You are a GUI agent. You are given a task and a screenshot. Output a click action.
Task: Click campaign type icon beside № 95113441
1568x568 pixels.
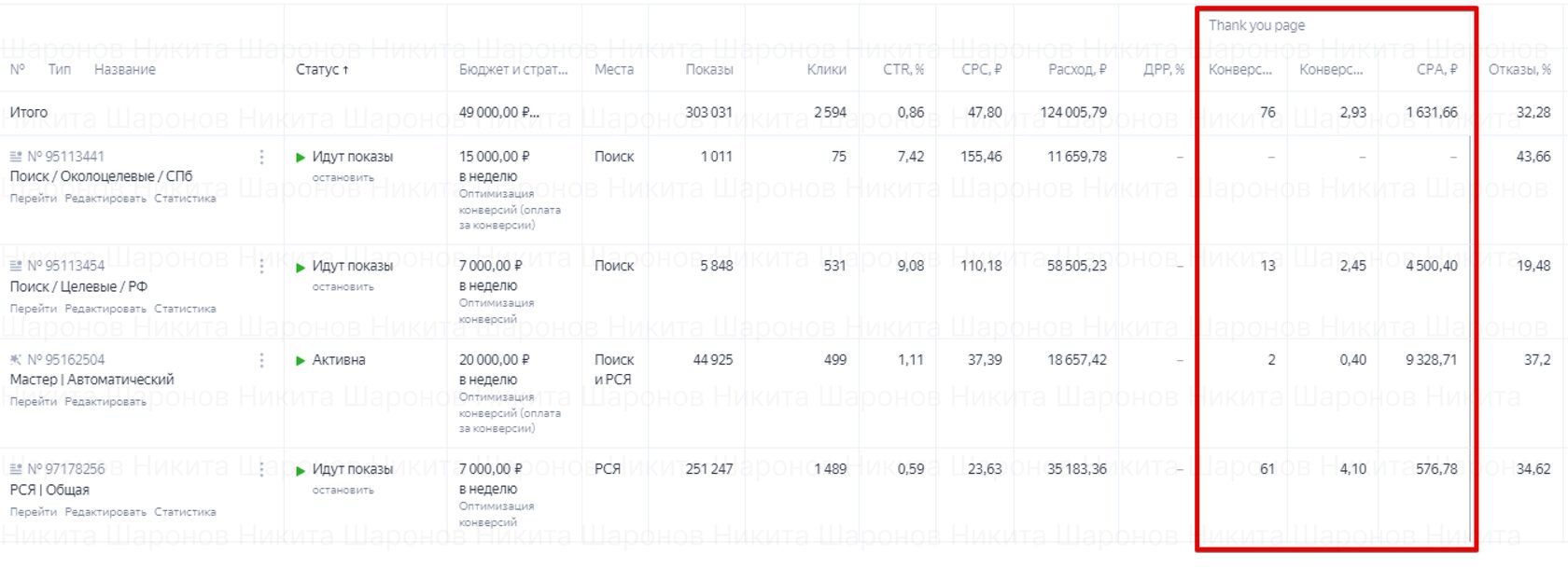pyautogui.click(x=16, y=157)
